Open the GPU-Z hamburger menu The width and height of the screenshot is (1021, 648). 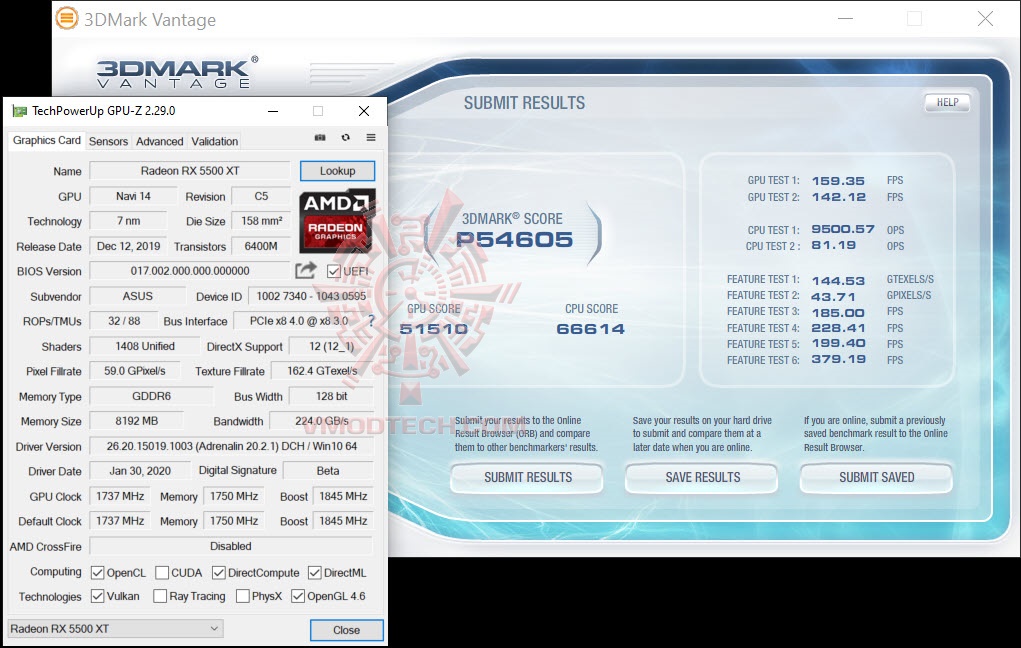371,137
